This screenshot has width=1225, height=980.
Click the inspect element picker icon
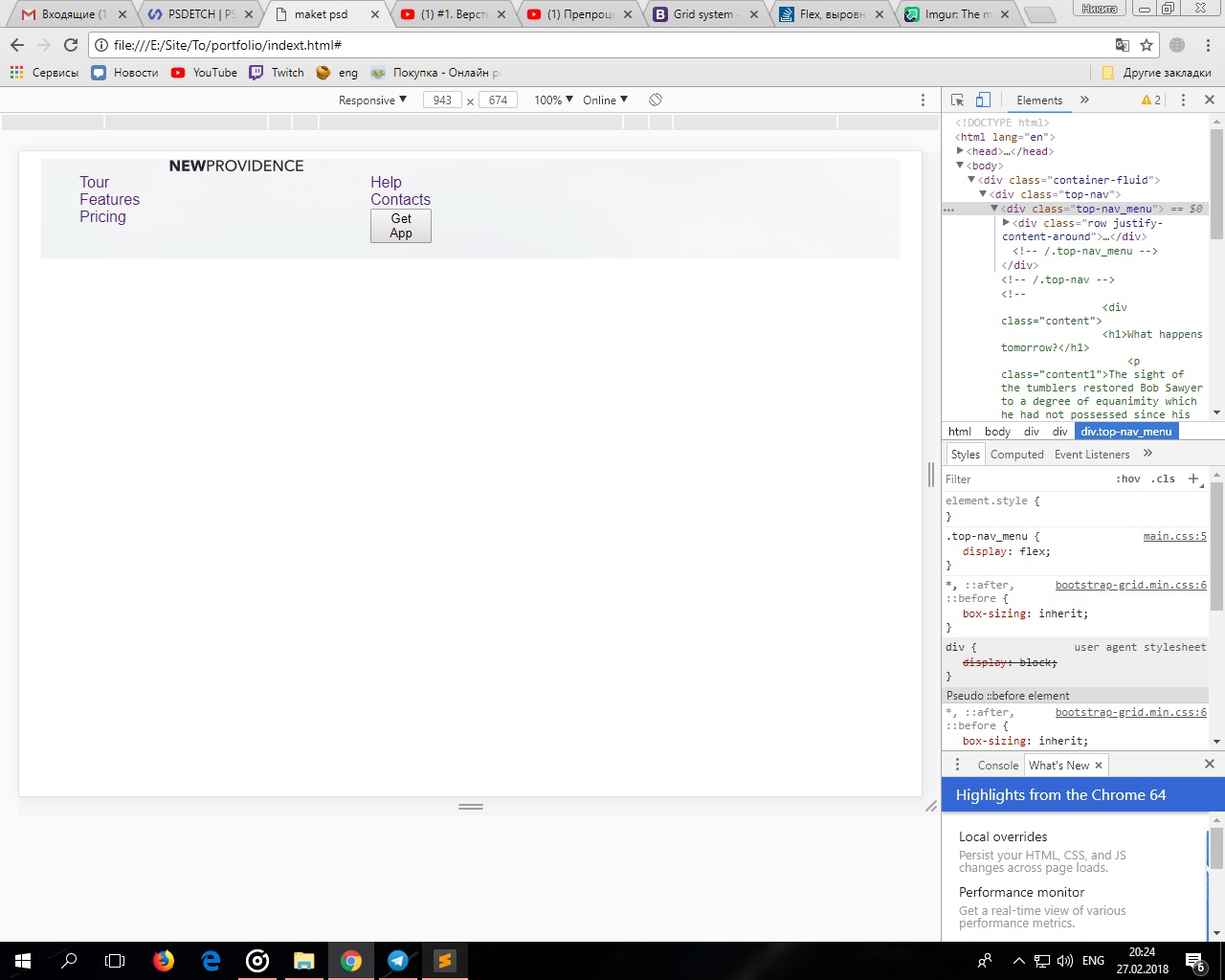[957, 100]
